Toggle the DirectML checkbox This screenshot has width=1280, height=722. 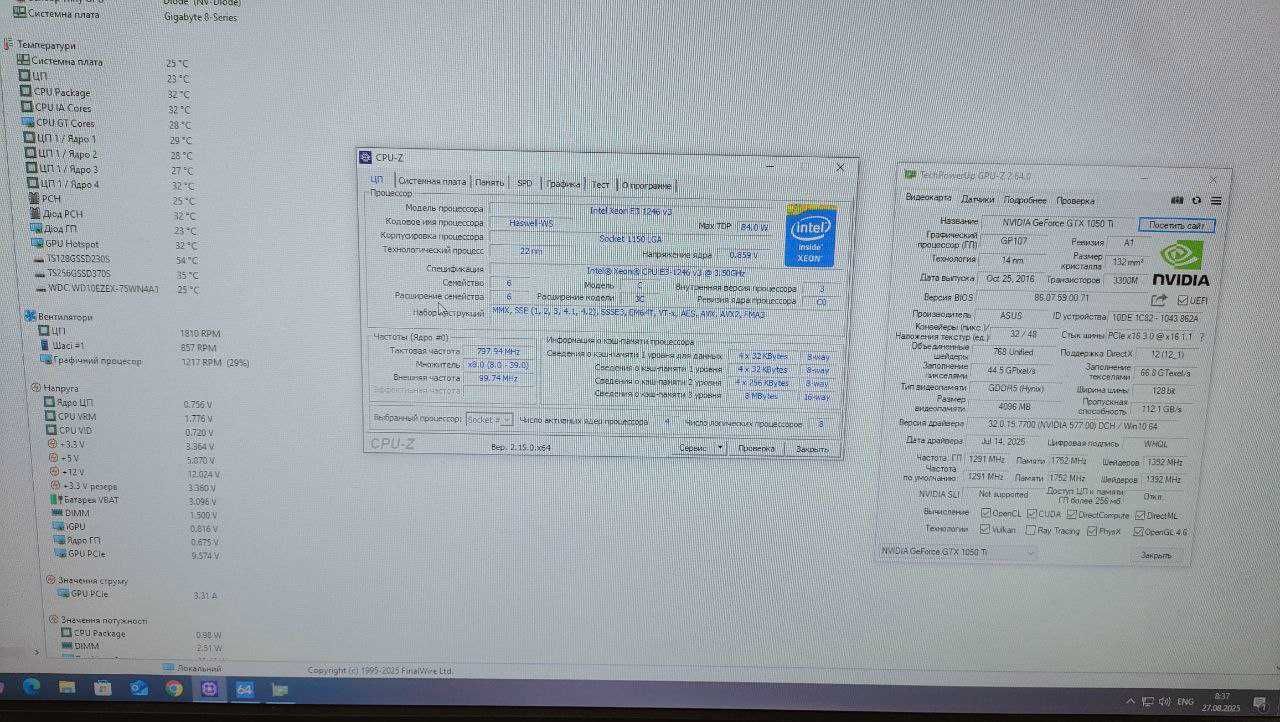pos(1139,516)
